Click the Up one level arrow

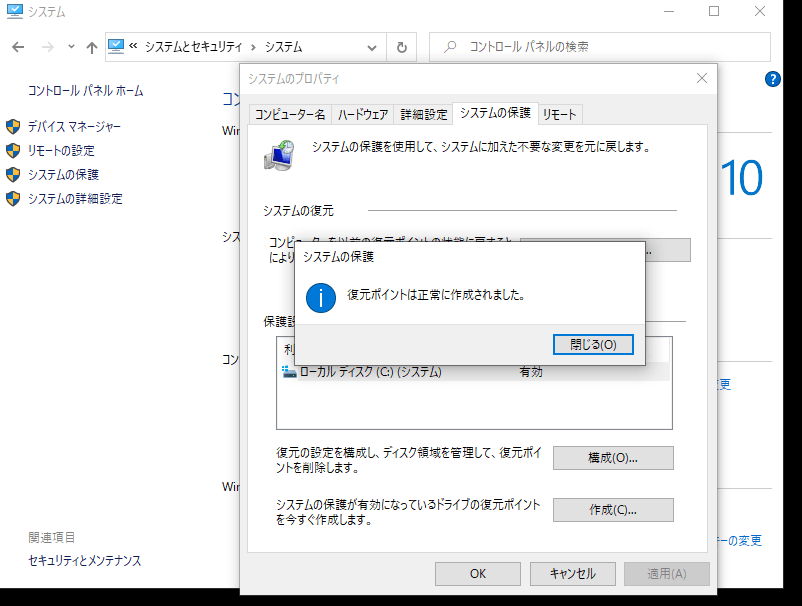click(92, 47)
